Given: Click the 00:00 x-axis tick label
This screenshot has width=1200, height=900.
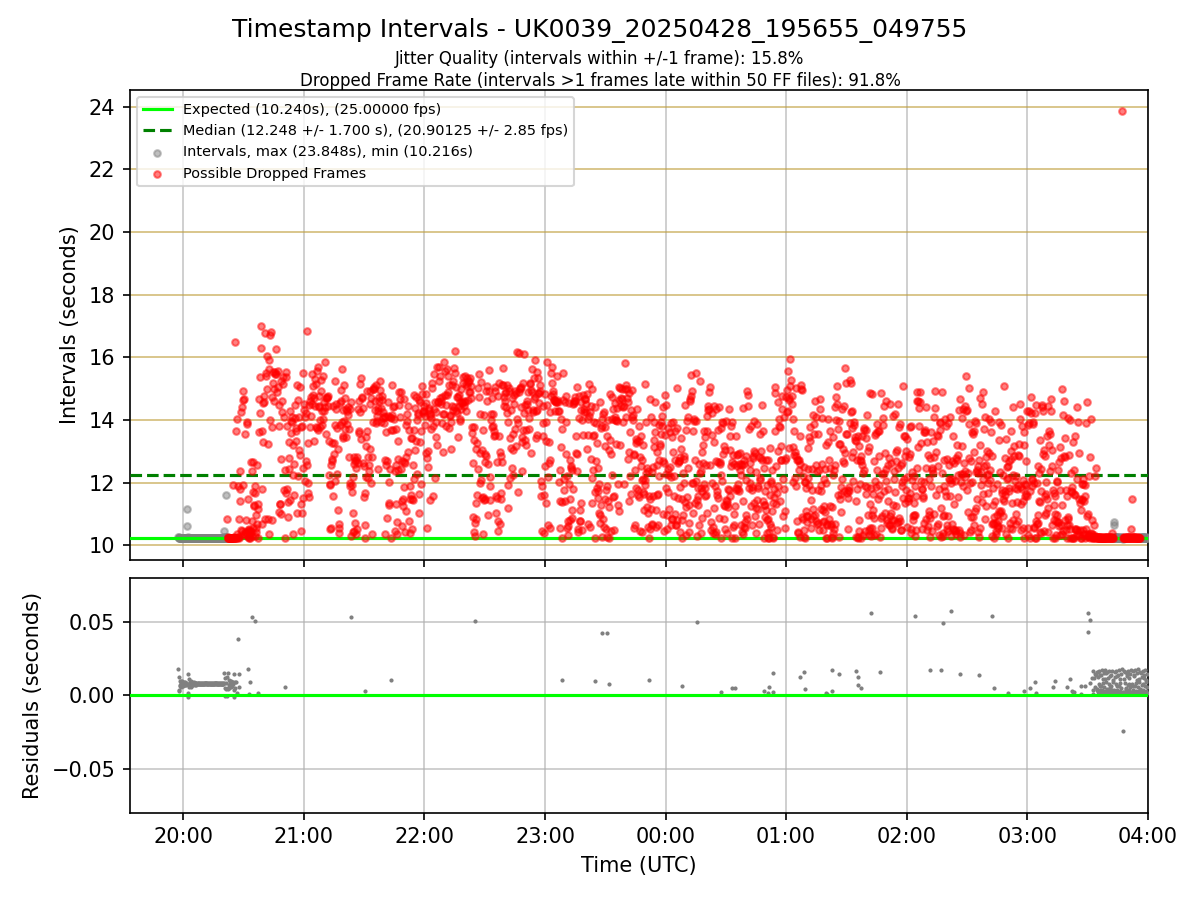Looking at the screenshot, I should [665, 836].
